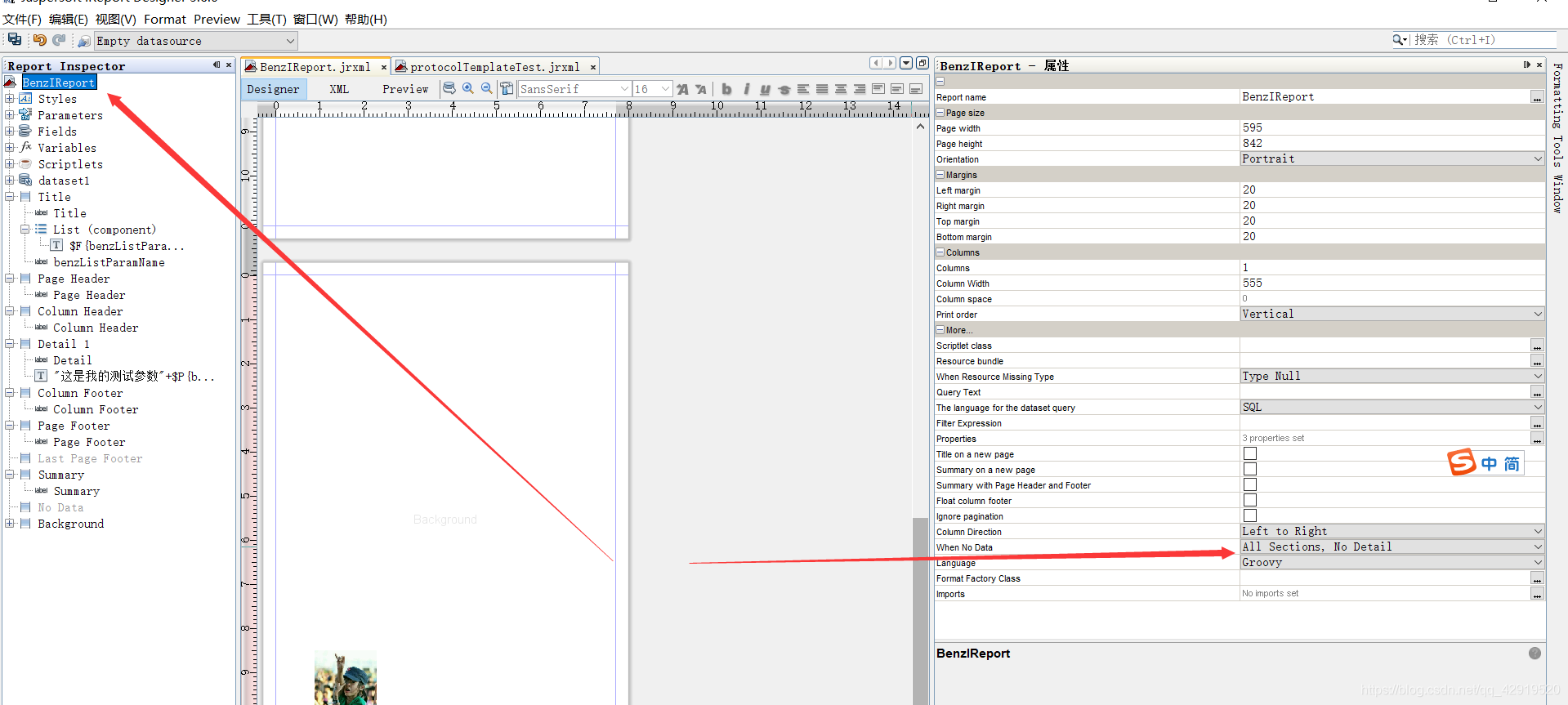Decrease font size with the smaller A icon

point(701,89)
